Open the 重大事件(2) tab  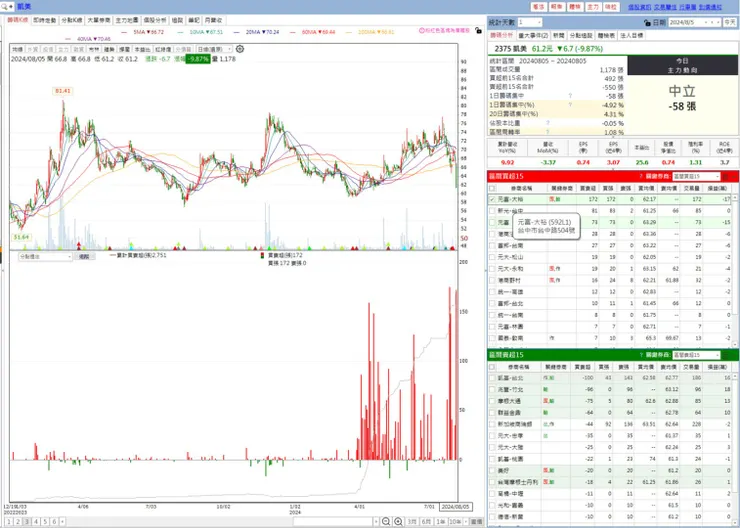point(533,35)
